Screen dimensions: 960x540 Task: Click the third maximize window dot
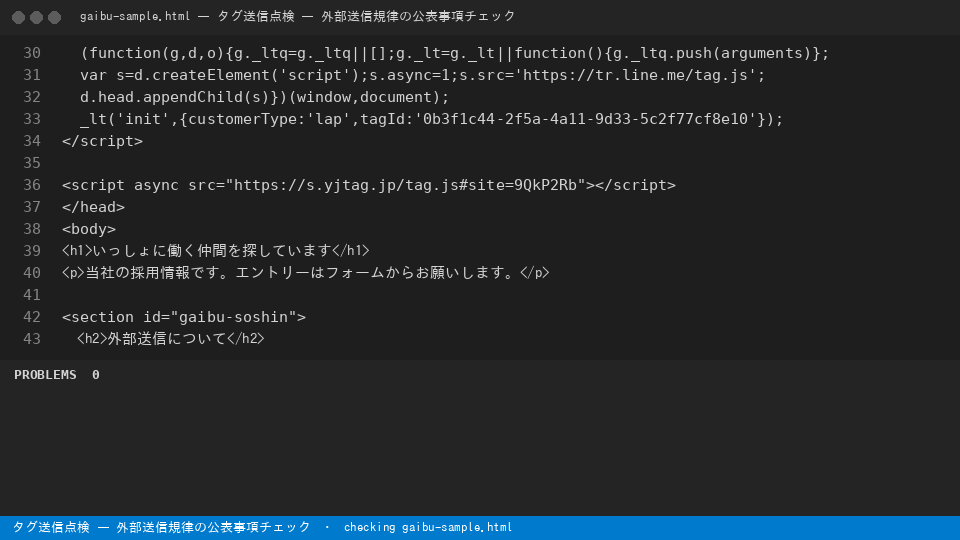click(x=54, y=17)
